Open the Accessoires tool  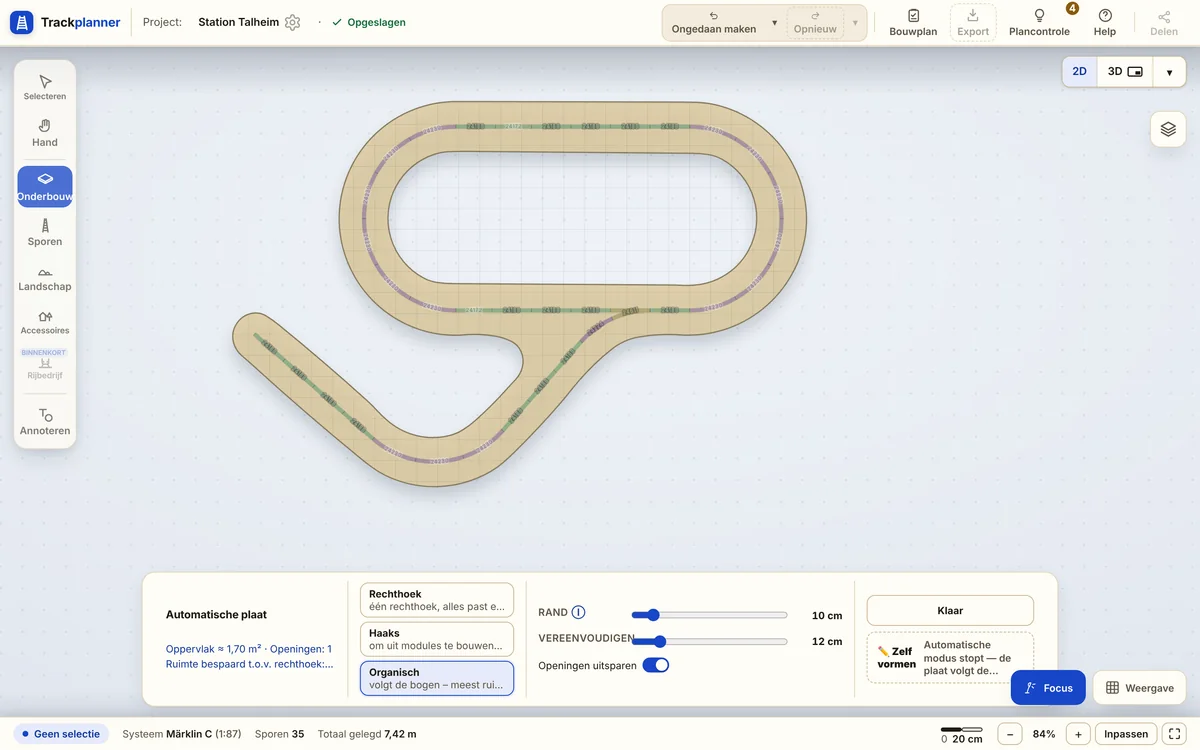pyautogui.click(x=45, y=322)
